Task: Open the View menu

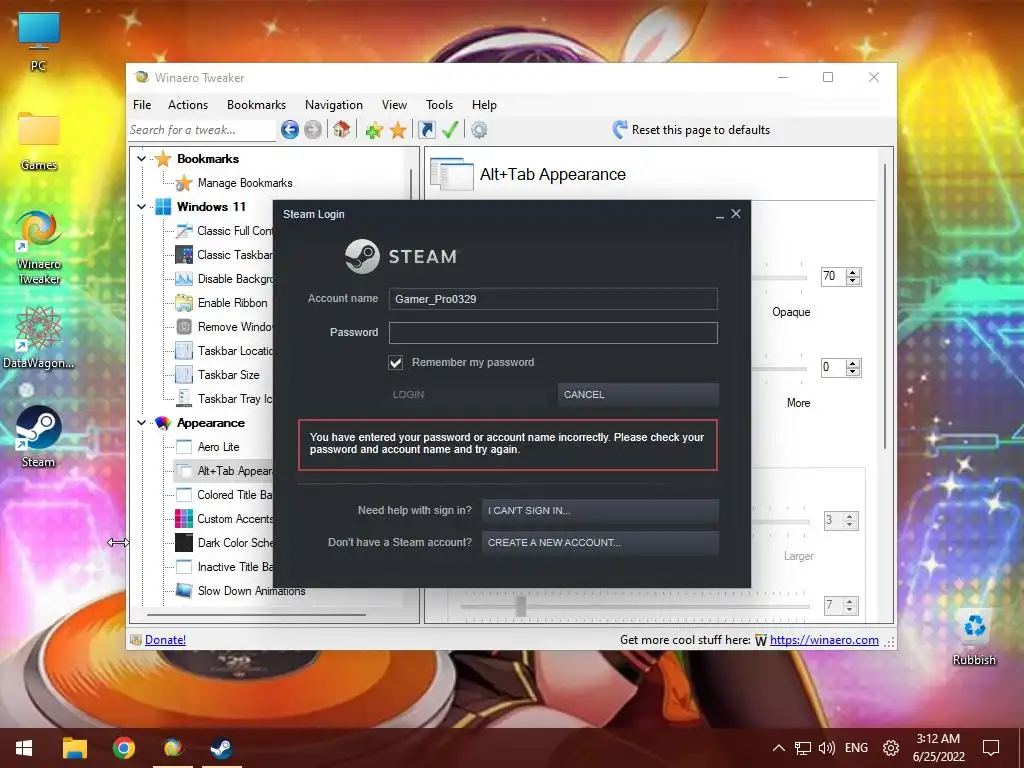Action: 394,104
